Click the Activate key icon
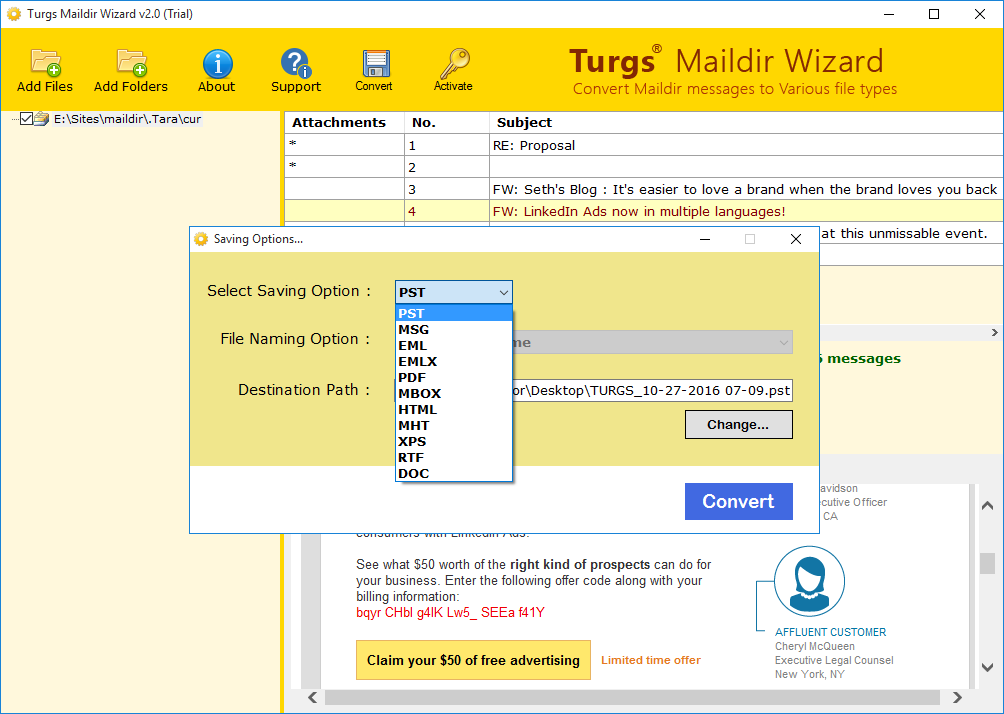Image resolution: width=1004 pixels, height=714 pixels. 454,63
